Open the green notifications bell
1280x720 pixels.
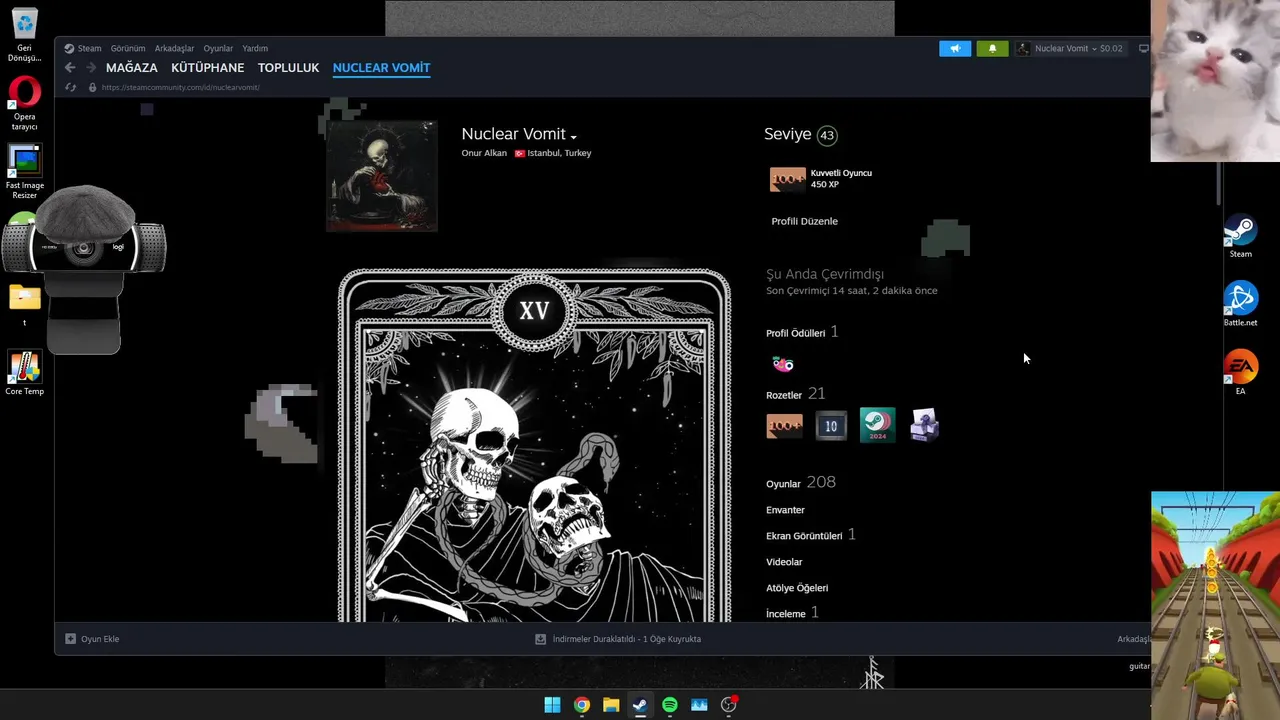point(992,48)
